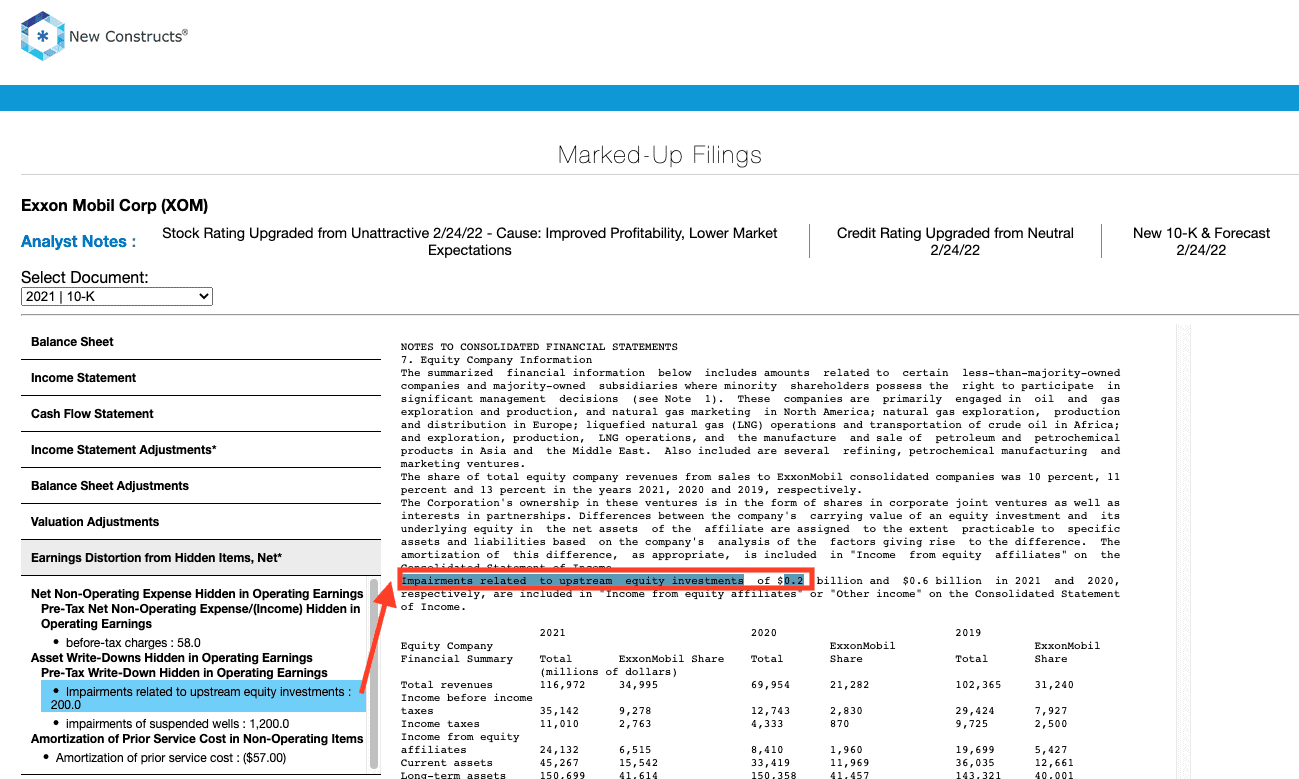Open Valuation Adjustments section
The width and height of the screenshot is (1299, 779).
click(201, 522)
